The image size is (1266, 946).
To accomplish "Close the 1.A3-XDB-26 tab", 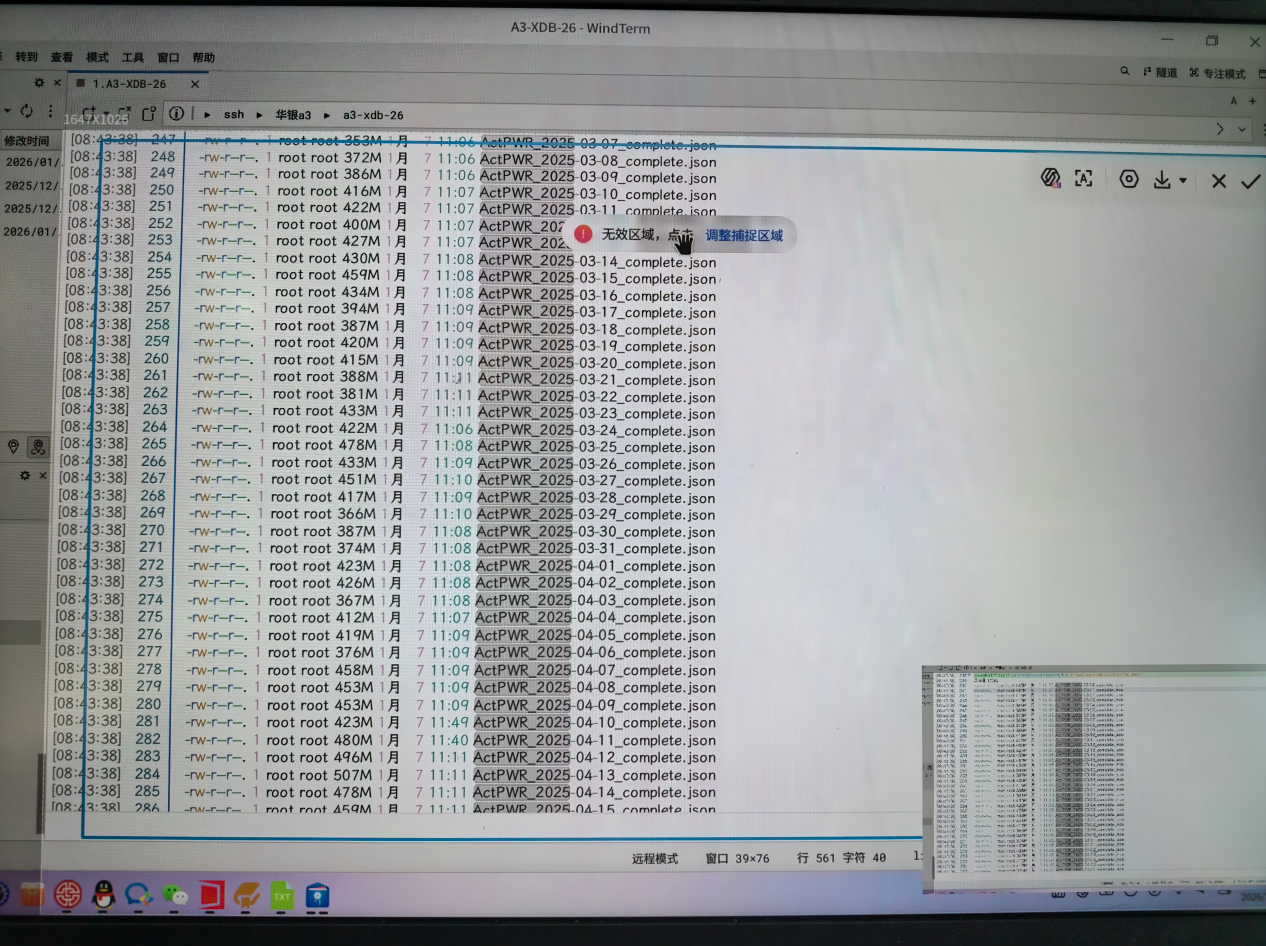I will click(x=195, y=84).
